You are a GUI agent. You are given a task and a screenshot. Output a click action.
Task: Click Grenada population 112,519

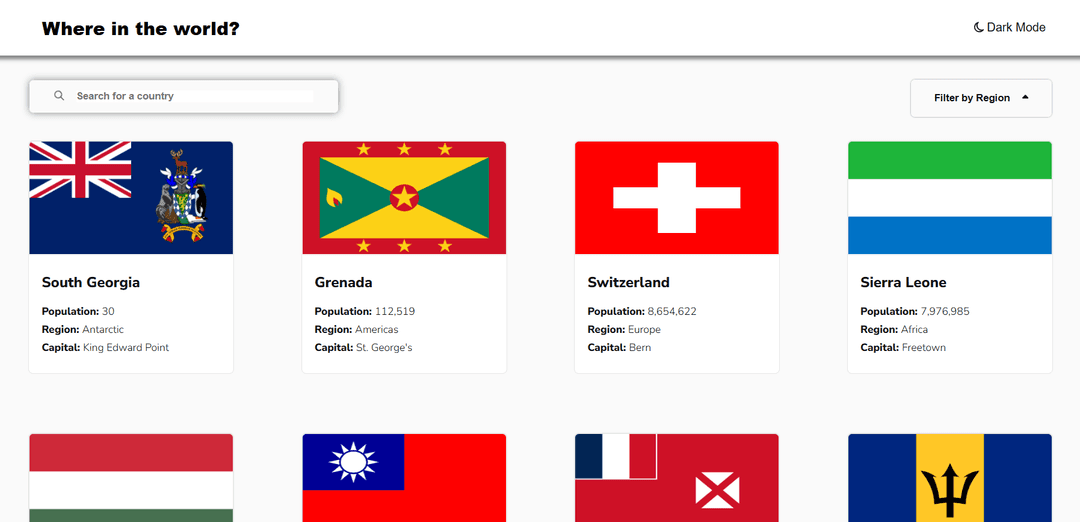(395, 311)
